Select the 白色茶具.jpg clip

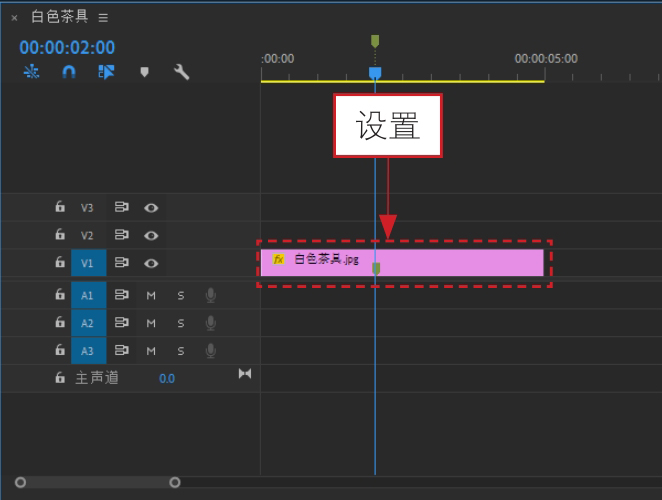[402, 263]
